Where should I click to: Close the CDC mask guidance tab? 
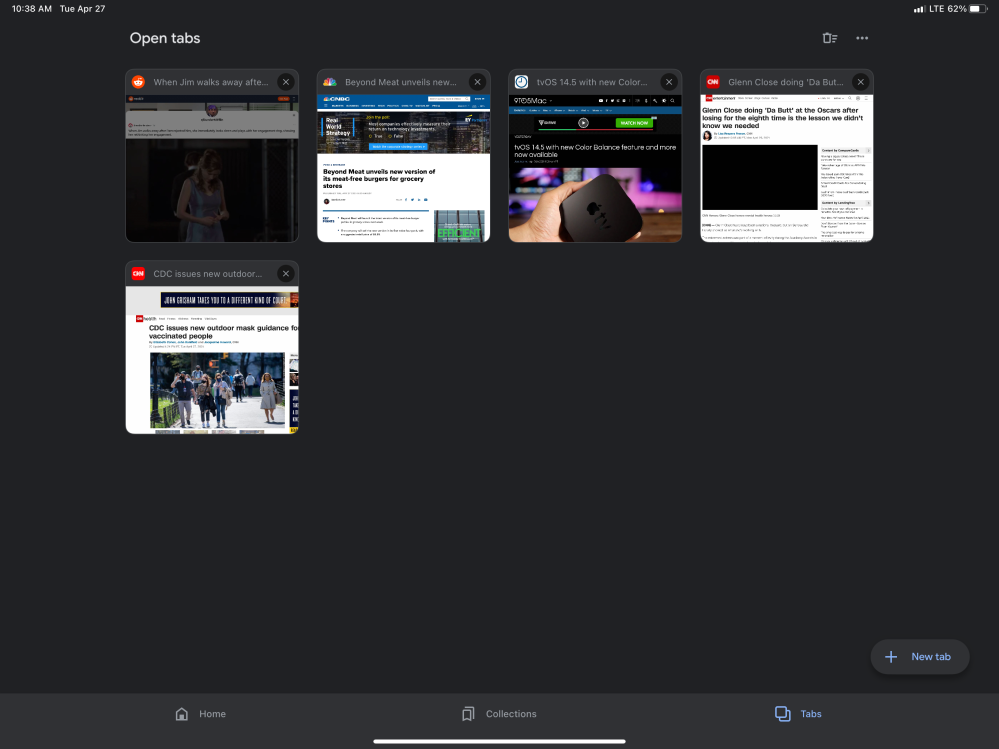click(x=286, y=274)
